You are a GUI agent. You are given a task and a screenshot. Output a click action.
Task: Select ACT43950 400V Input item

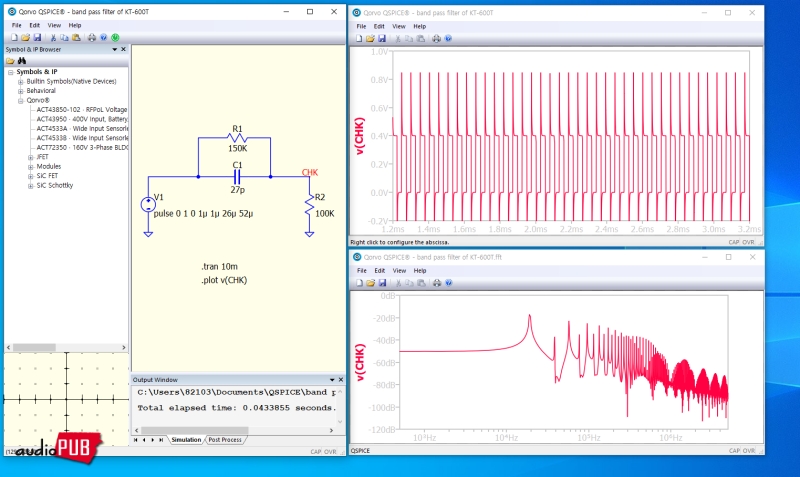82,119
